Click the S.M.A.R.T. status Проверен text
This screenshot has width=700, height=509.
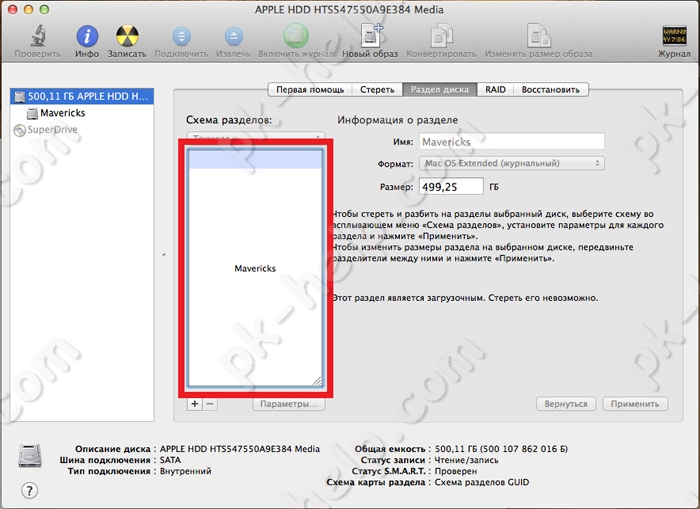[x=456, y=471]
